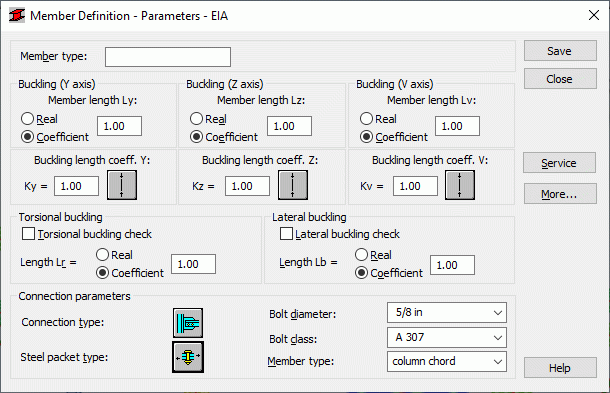Open the Connection type icon button
The height and width of the screenshot is (393, 610).
pyautogui.click(x=188, y=323)
